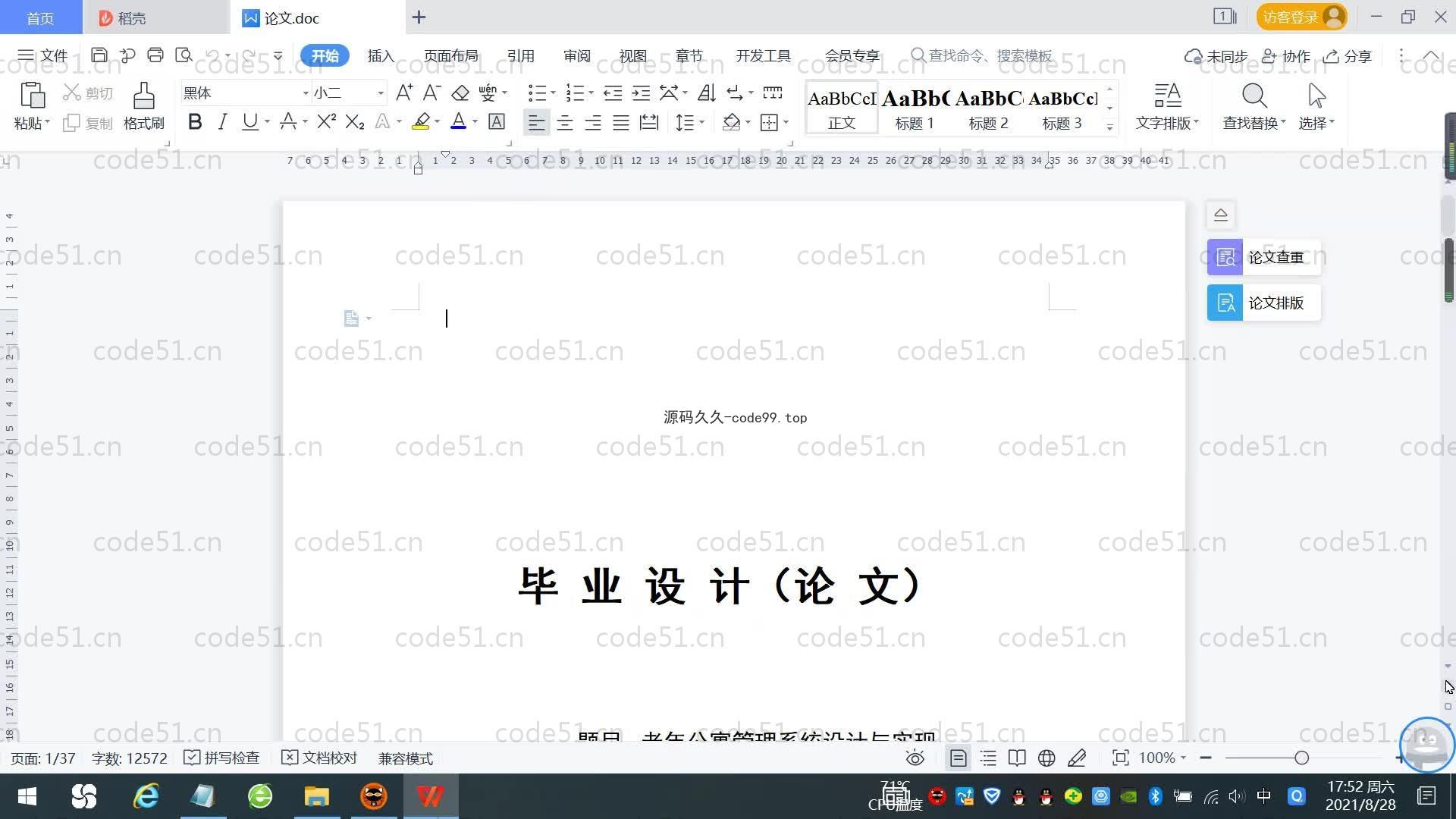Click the zoom slider handle
Image resolution: width=1456 pixels, height=819 pixels.
tap(1302, 758)
